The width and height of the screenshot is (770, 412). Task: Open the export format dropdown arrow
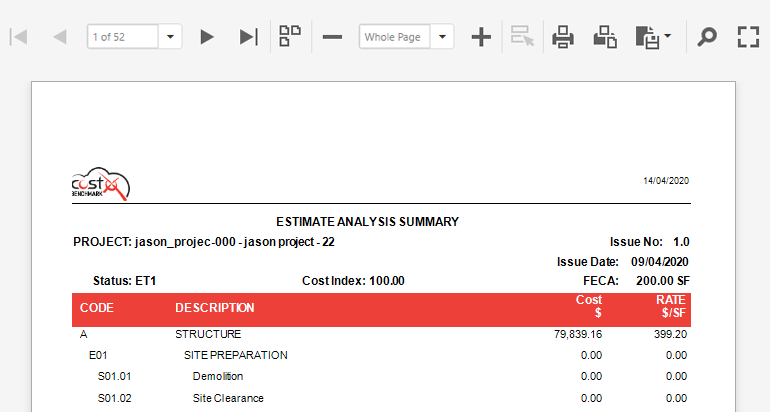coord(667,35)
